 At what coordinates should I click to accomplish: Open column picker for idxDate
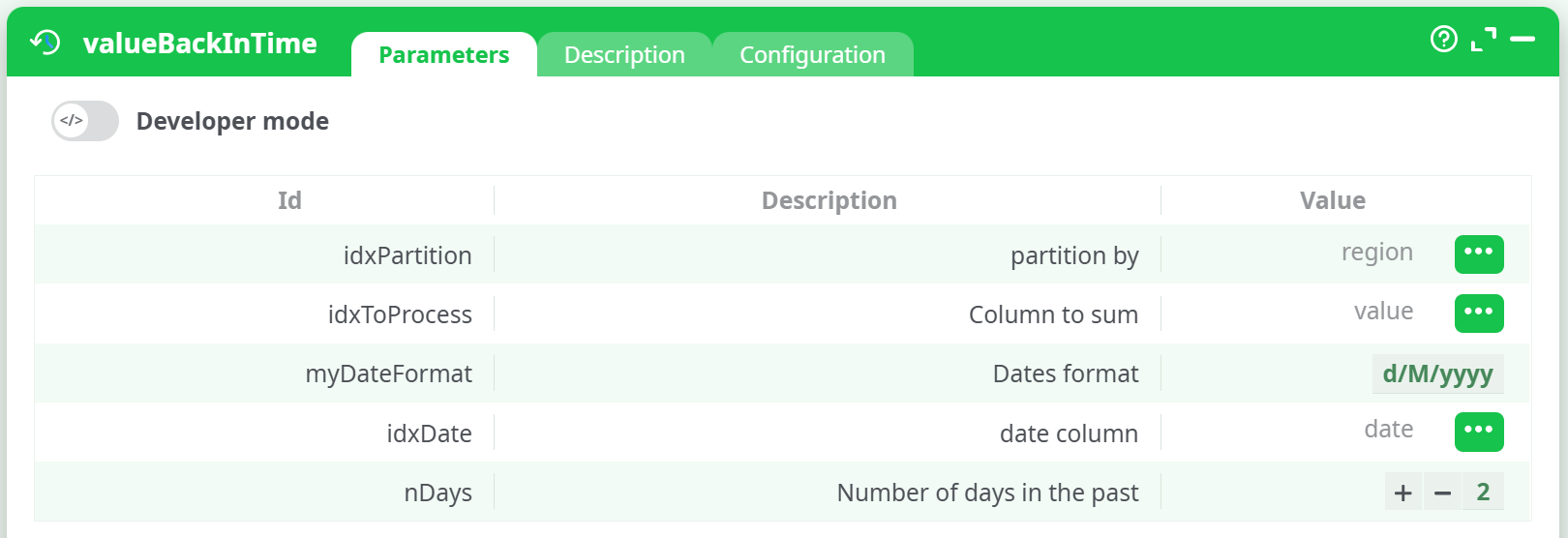[x=1478, y=432]
